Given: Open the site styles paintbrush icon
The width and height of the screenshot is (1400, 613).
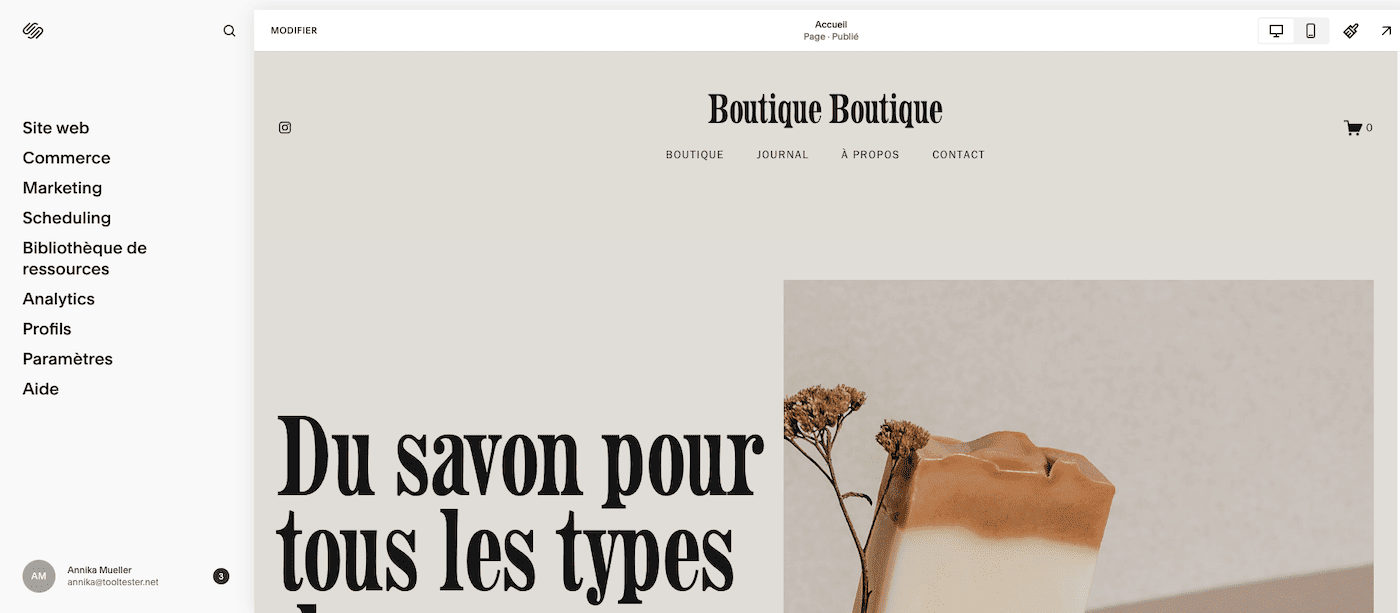Looking at the screenshot, I should (1351, 31).
